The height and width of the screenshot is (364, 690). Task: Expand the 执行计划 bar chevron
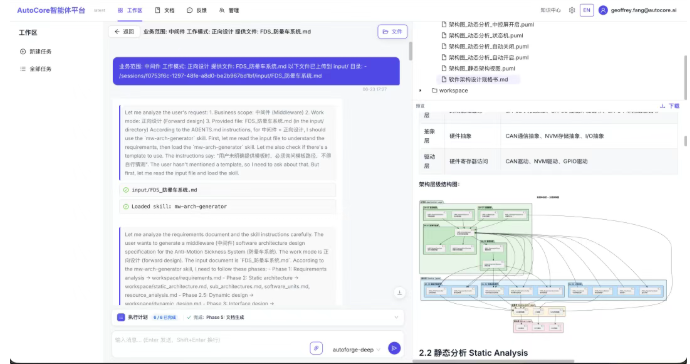coord(396,317)
